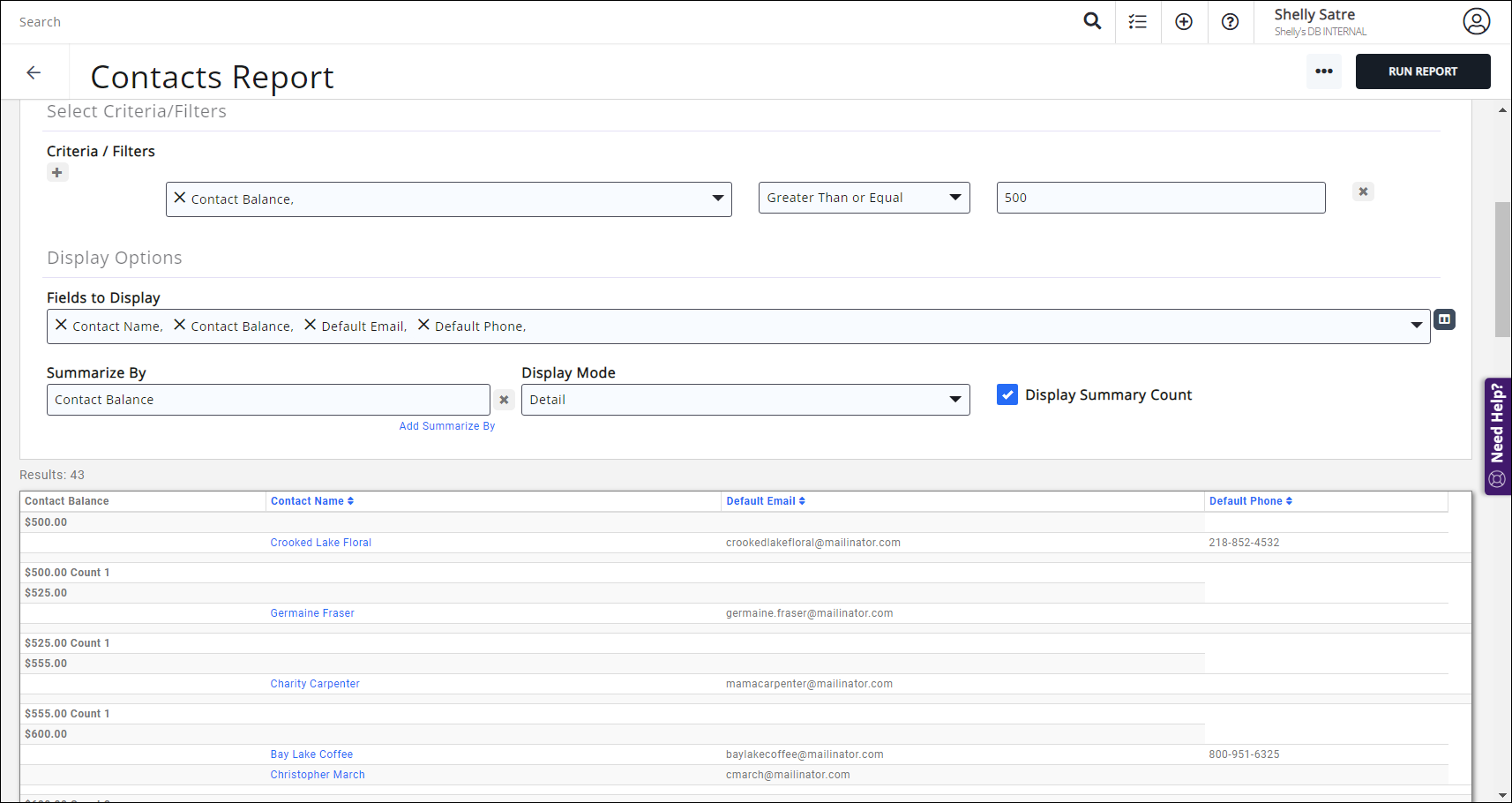Open the Fields to Display dropdown

pyautogui.click(x=1417, y=326)
